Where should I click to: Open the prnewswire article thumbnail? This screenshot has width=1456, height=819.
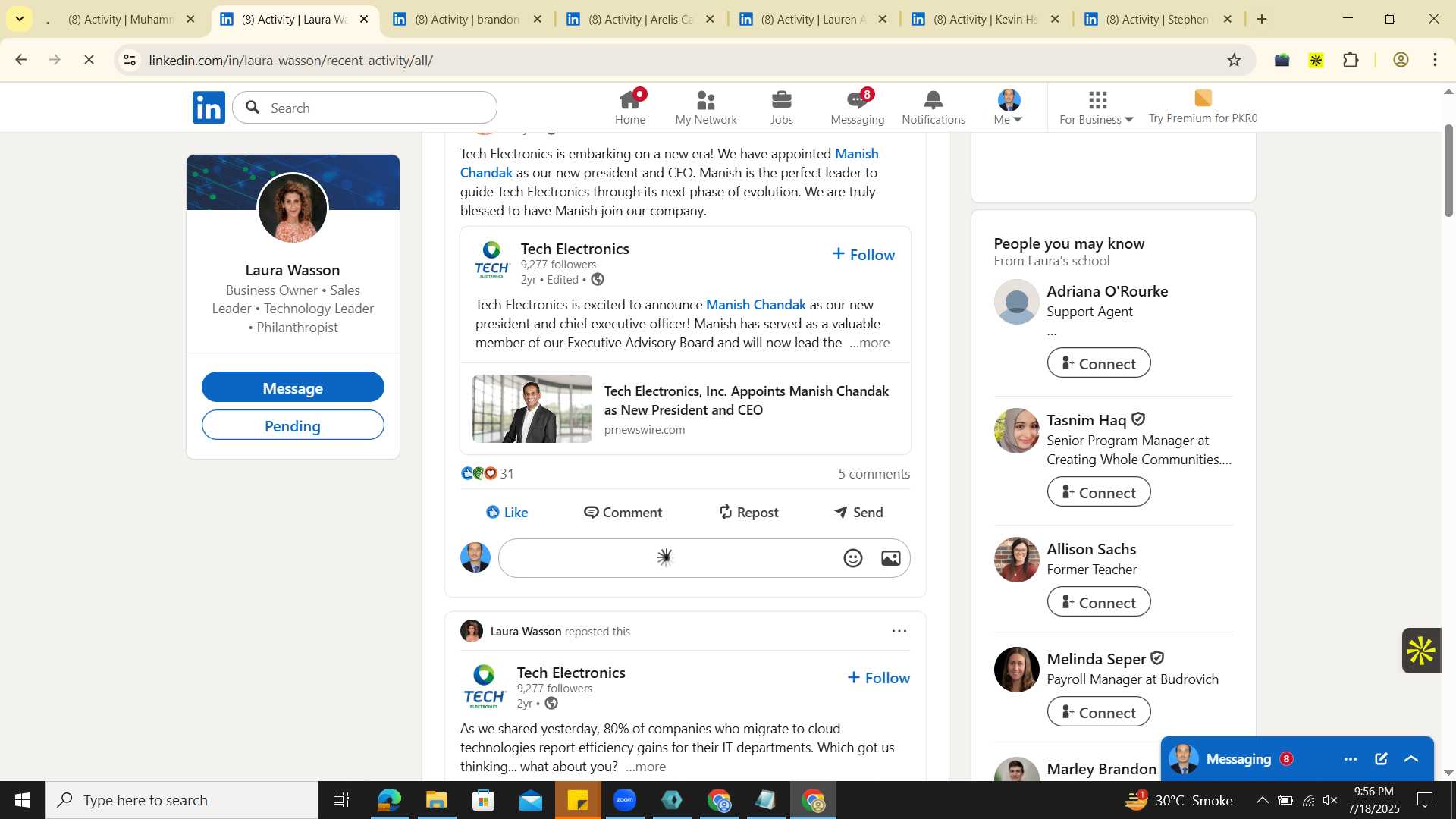point(532,409)
